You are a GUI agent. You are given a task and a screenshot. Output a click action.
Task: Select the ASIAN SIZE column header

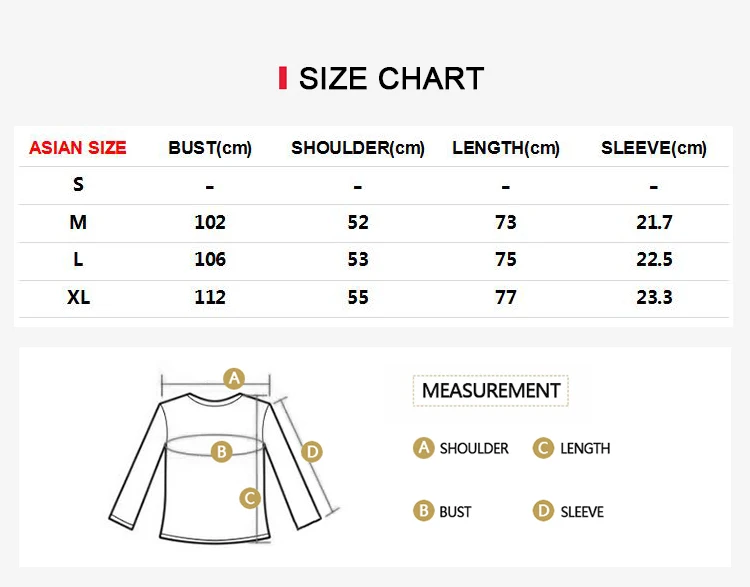pyautogui.click(x=78, y=148)
